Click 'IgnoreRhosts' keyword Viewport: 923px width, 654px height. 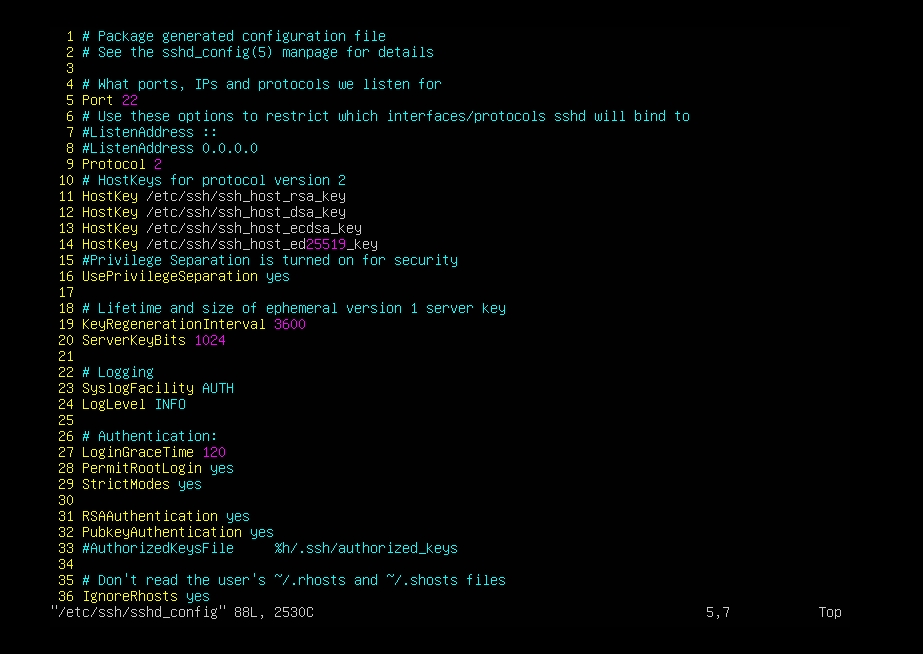tap(130, 596)
